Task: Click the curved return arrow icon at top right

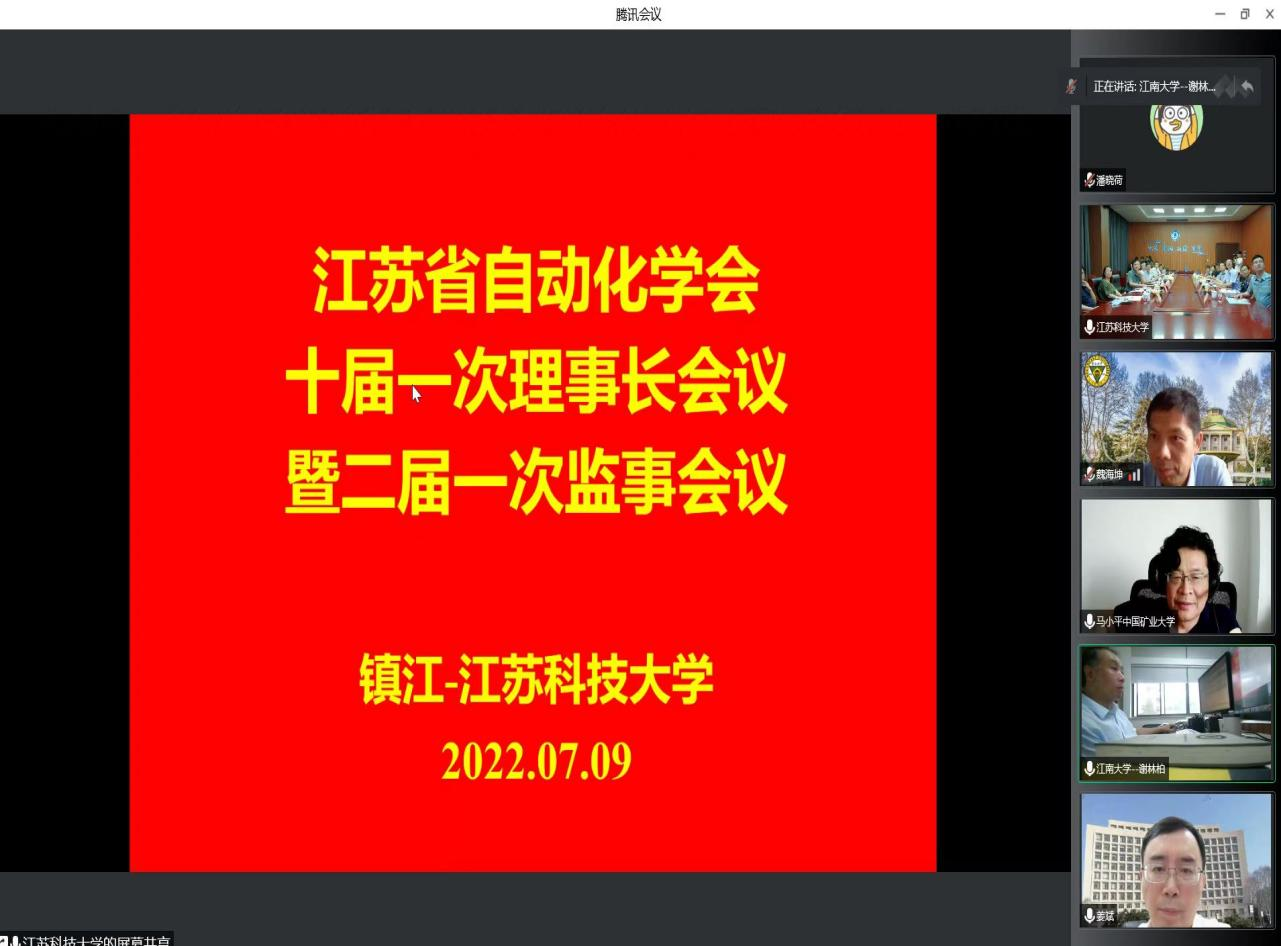Action: click(1249, 87)
